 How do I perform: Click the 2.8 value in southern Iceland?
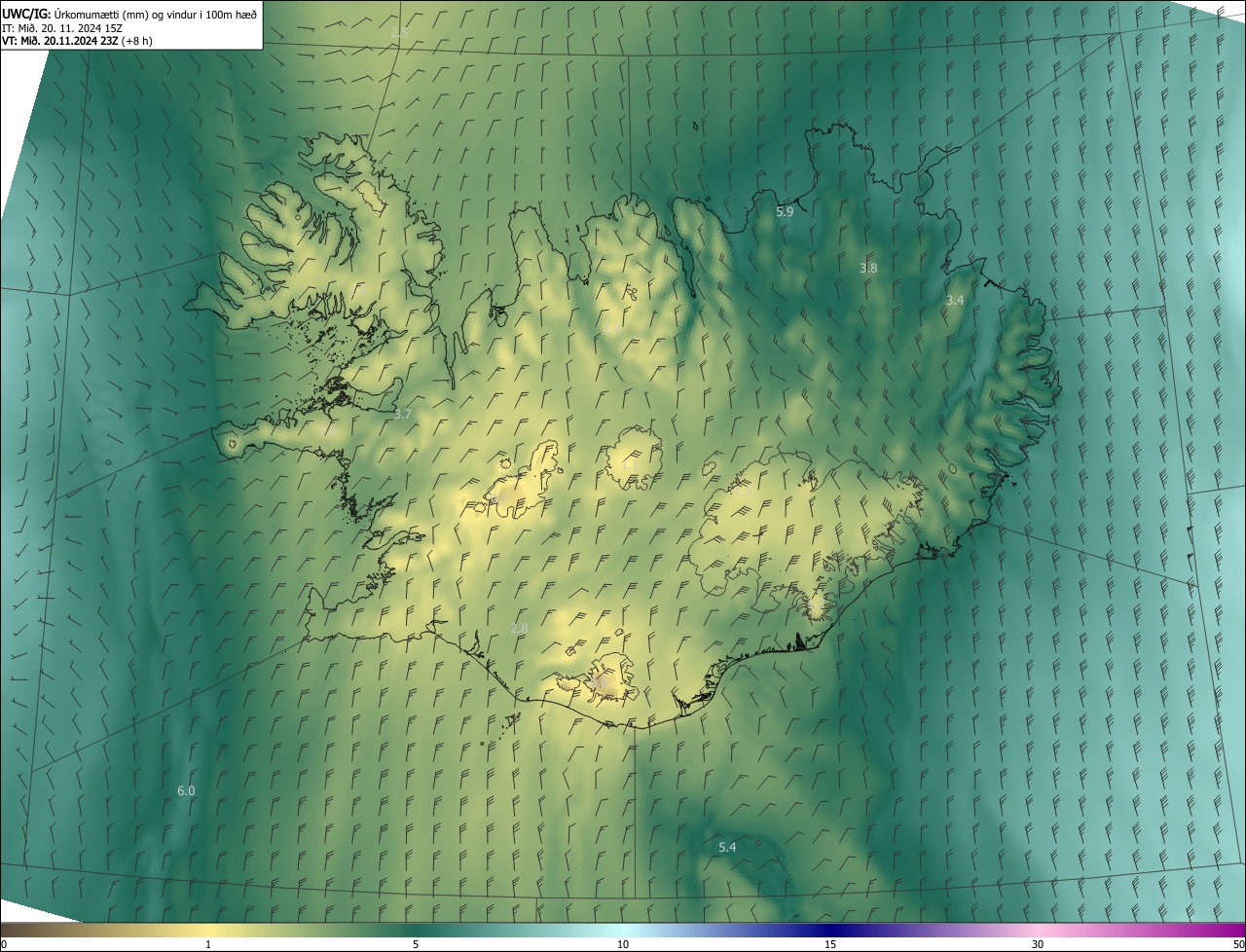pos(519,629)
